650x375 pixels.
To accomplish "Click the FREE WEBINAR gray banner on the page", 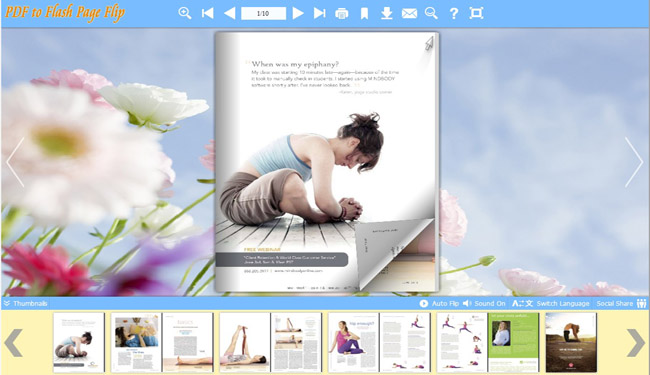I will pyautogui.click(x=281, y=259).
